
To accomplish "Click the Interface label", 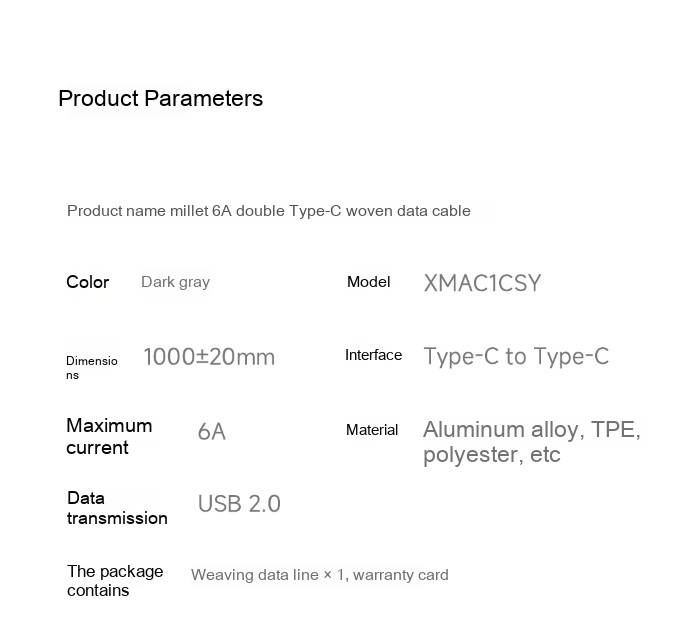I will pos(374,355).
